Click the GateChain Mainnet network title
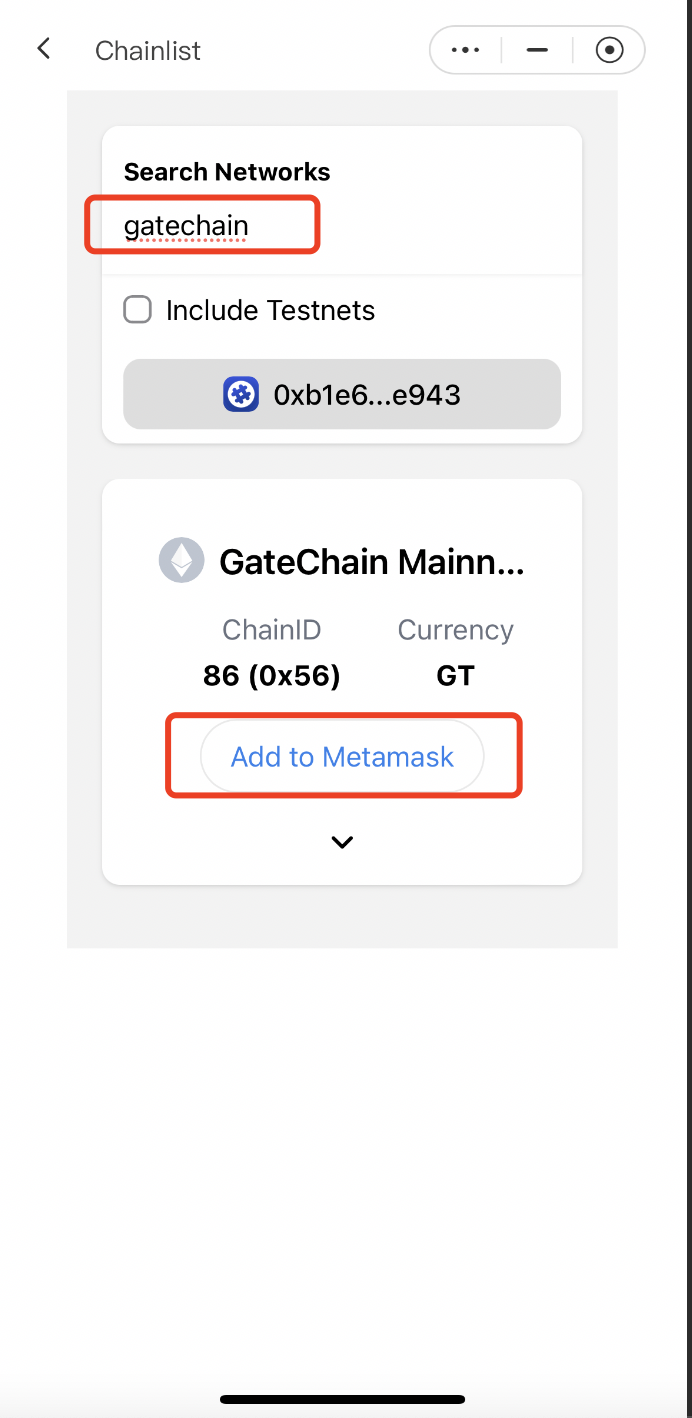This screenshot has width=692, height=1418. [371, 562]
